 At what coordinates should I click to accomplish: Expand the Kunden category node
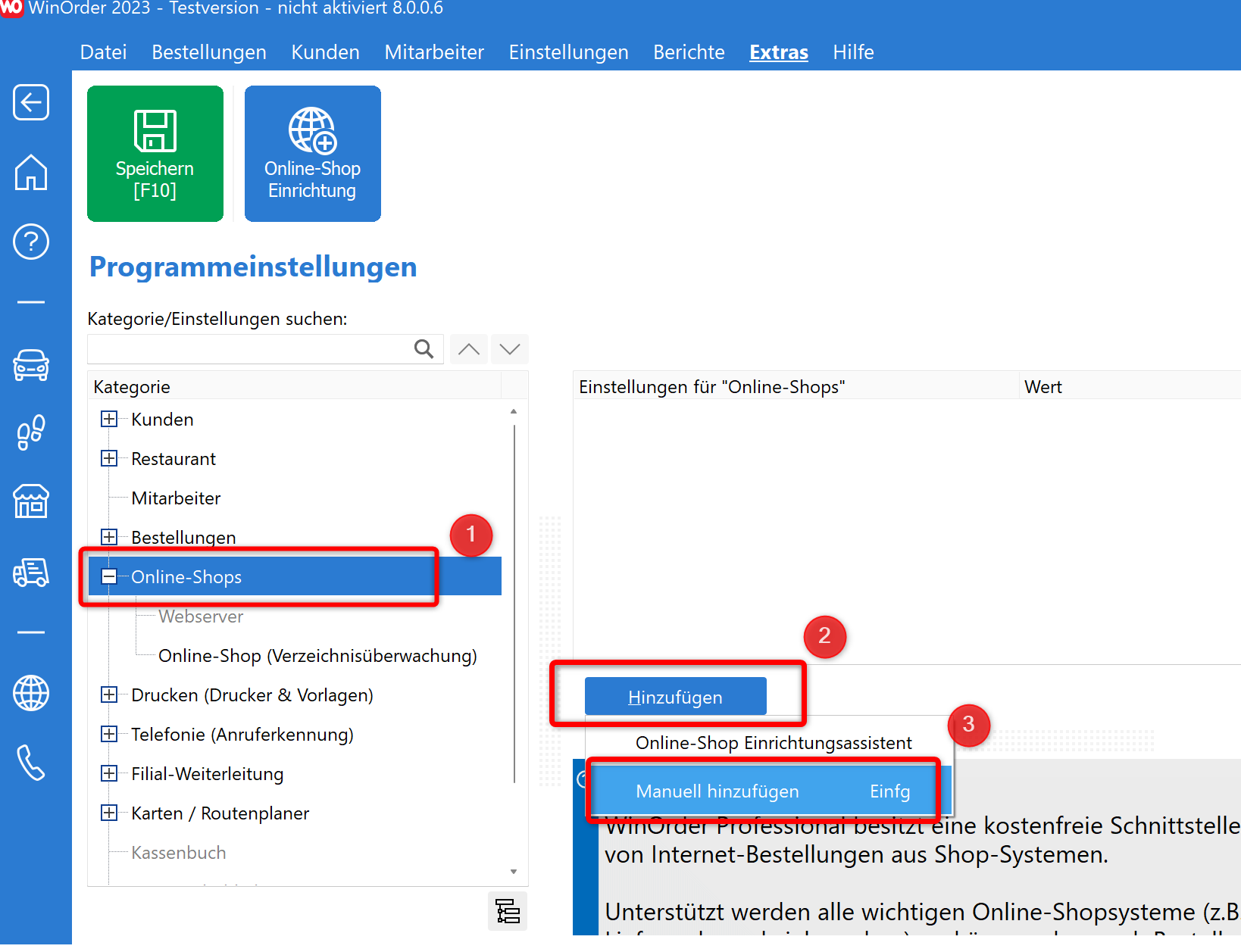(x=109, y=420)
